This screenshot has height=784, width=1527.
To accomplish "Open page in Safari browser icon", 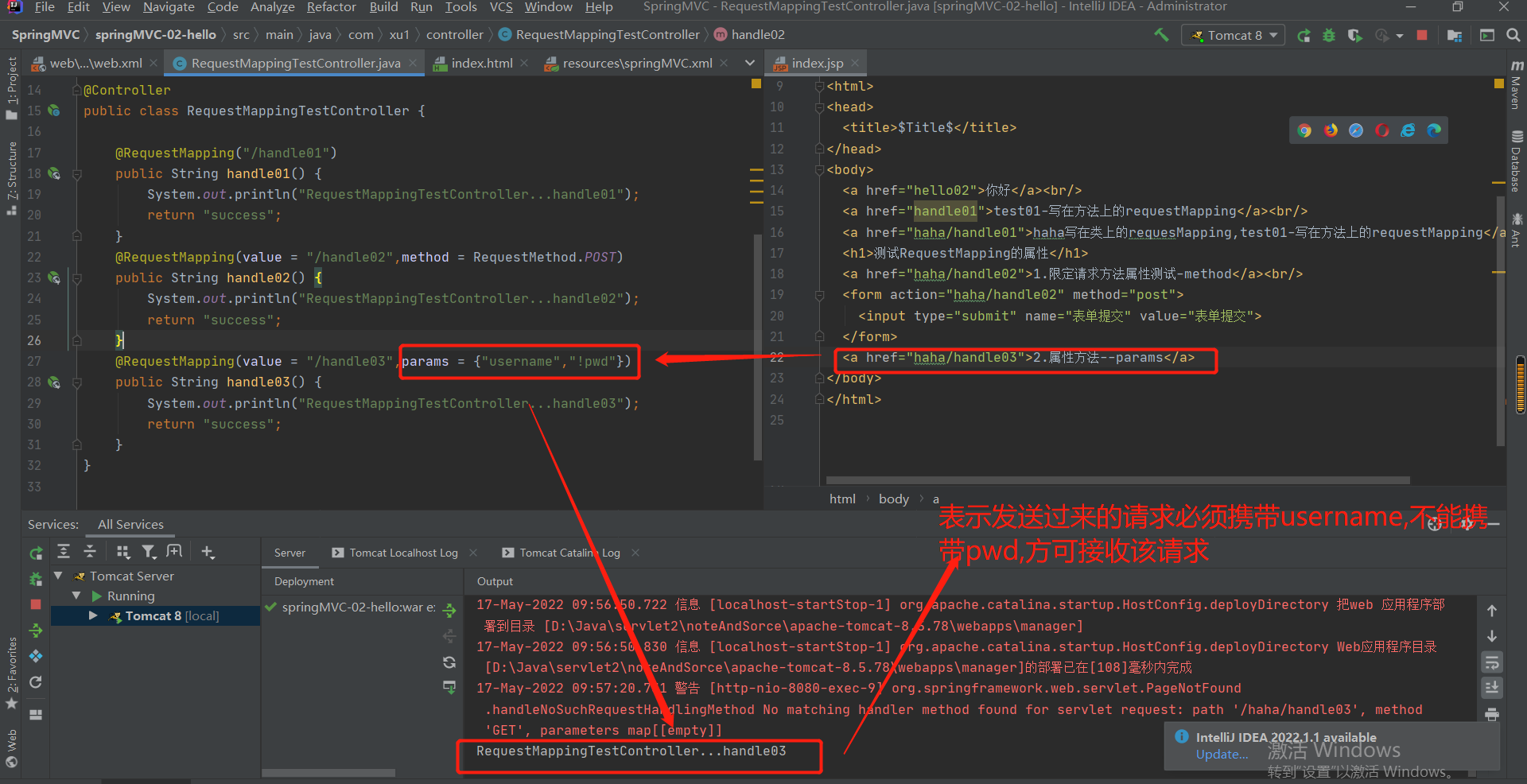I will point(1356,130).
